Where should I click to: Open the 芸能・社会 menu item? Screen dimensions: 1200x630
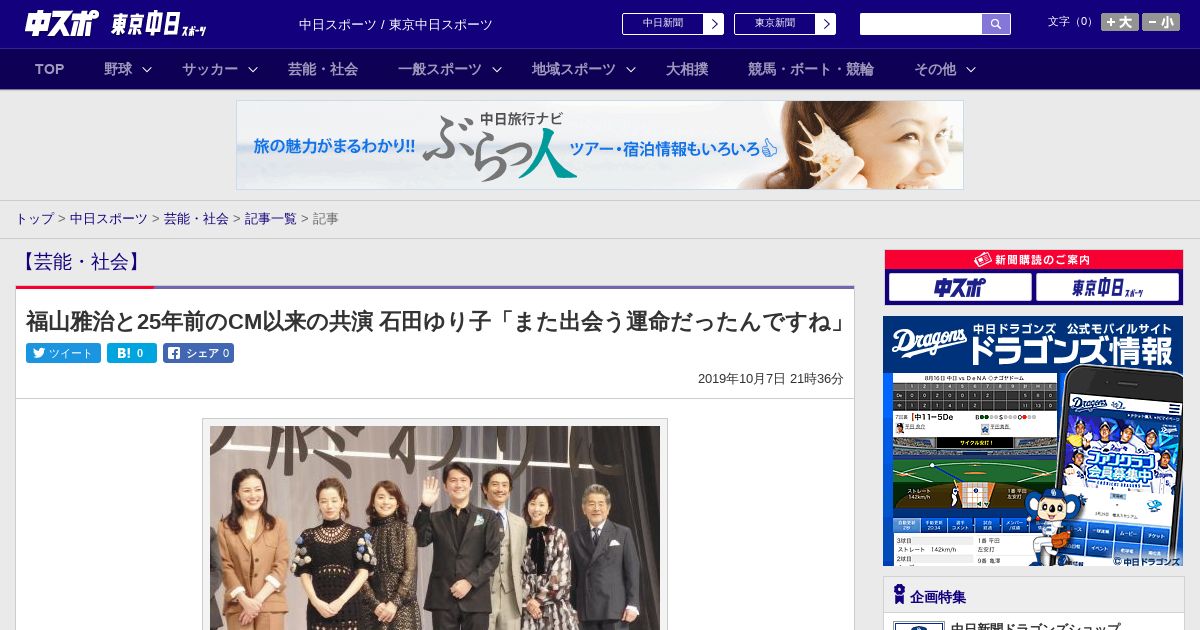pos(323,69)
